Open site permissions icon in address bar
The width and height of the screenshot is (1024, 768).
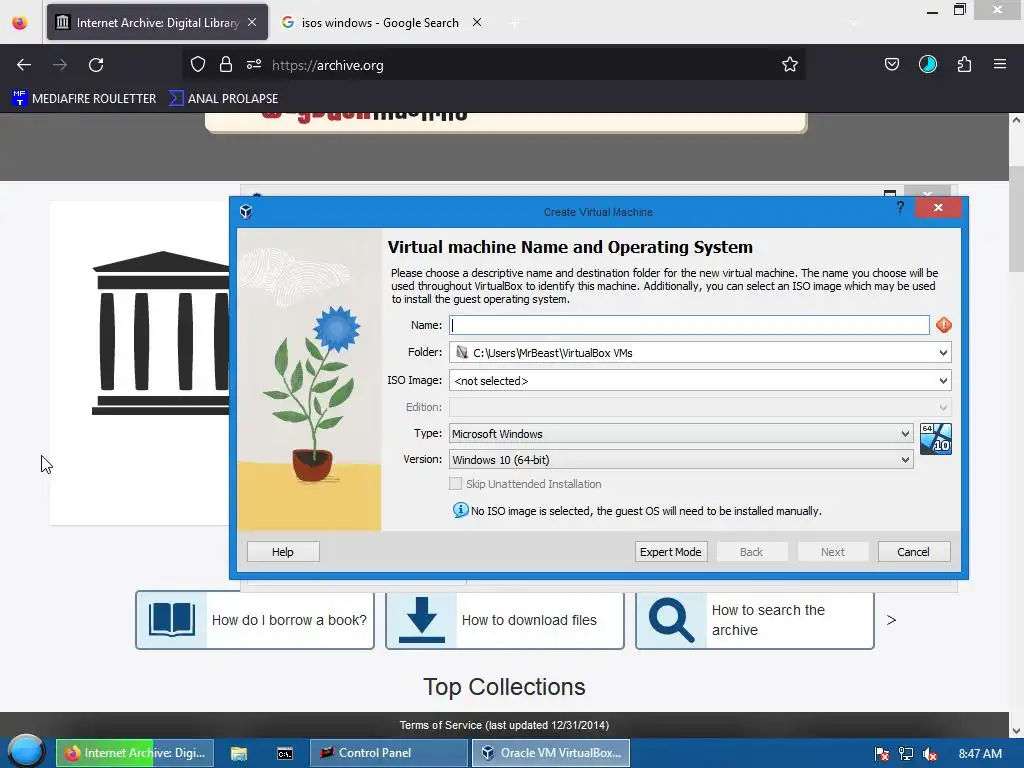coord(254,64)
